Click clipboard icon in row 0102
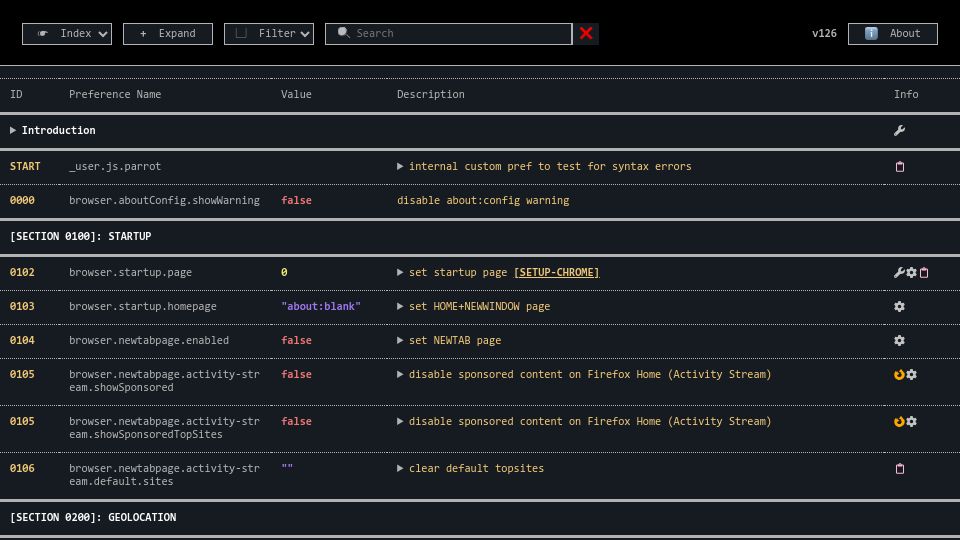 (x=924, y=272)
